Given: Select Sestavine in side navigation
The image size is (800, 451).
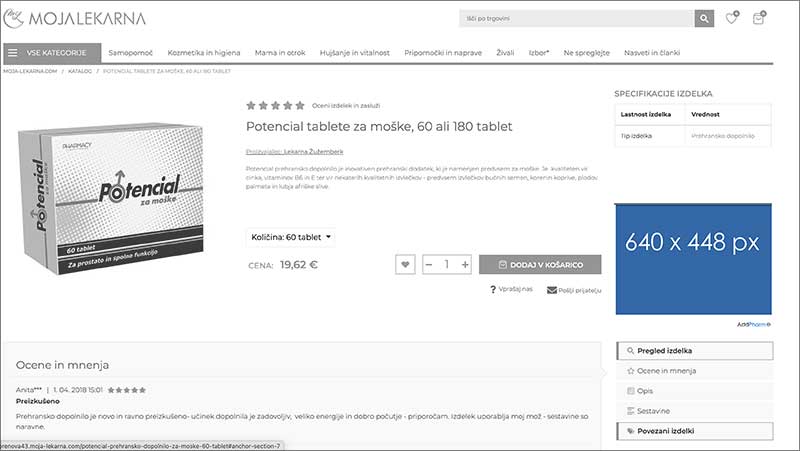Looking at the screenshot, I should point(694,411).
